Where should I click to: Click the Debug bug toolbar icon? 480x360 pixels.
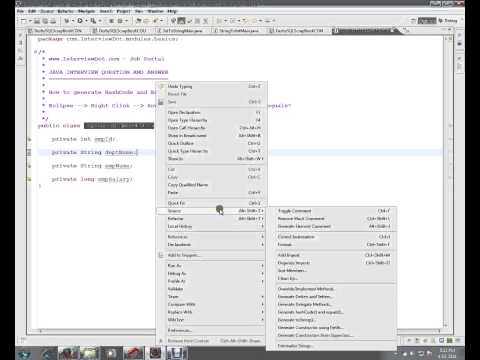pos(67,21)
